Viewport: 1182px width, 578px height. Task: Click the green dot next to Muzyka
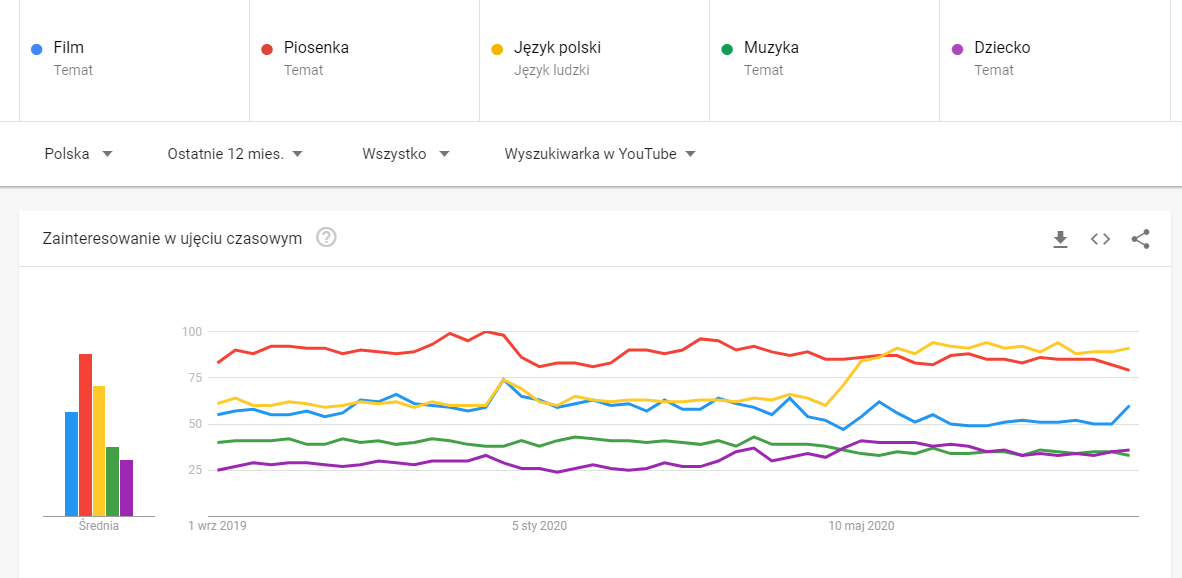[727, 48]
